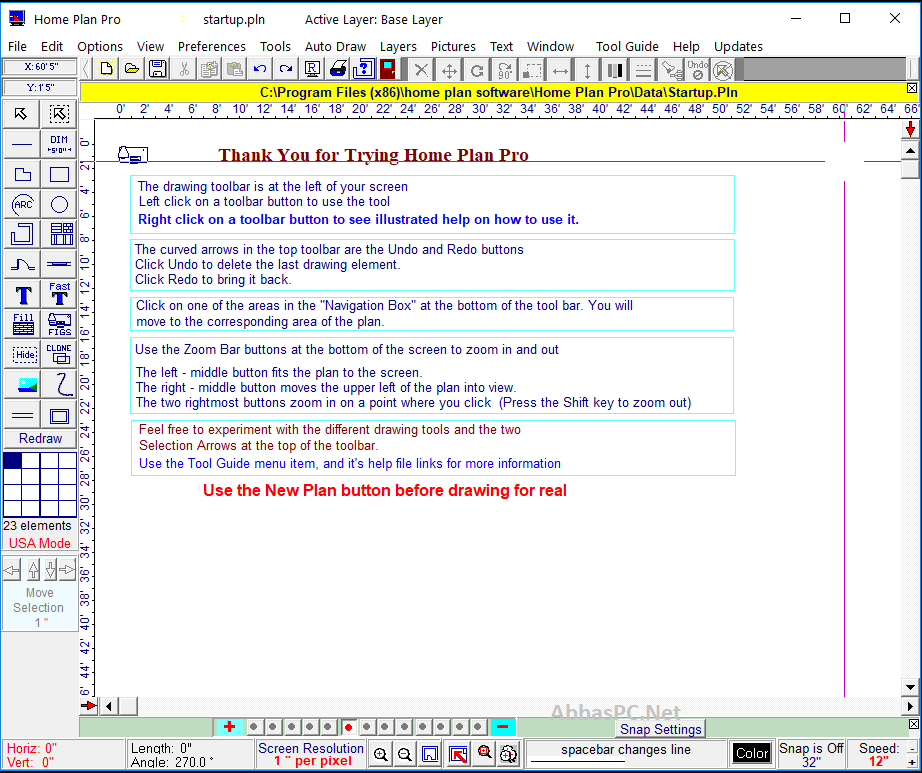
Task: Pick the cyan window insert tool
Action: (59, 265)
